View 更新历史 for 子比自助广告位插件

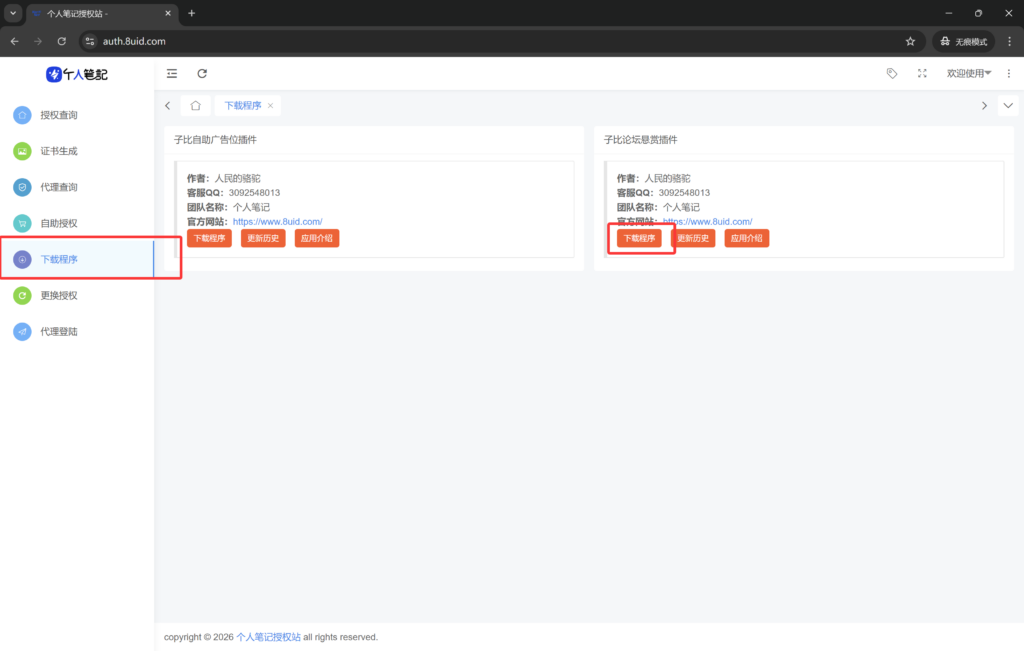[263, 238]
